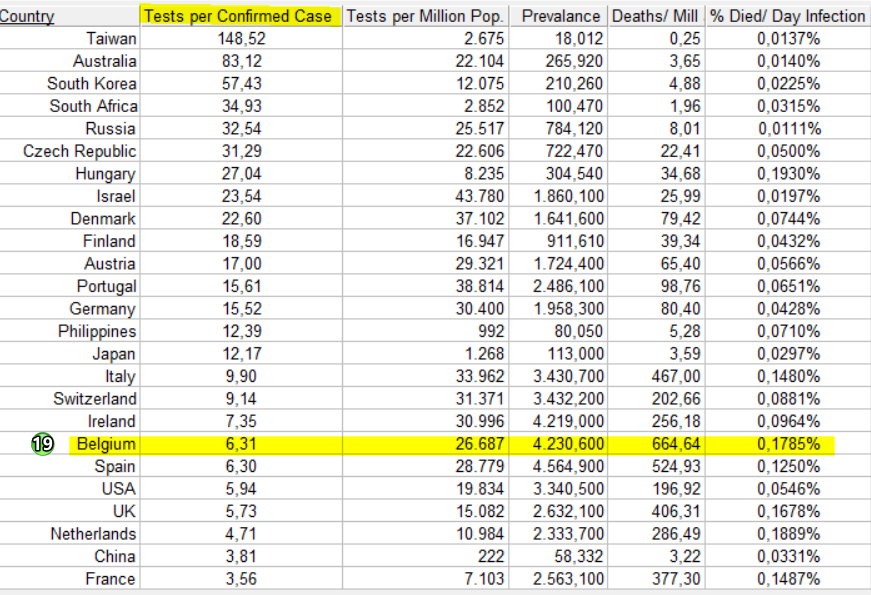
Task: Click South Korea's value 57,43
Action: pyautogui.click(x=242, y=83)
